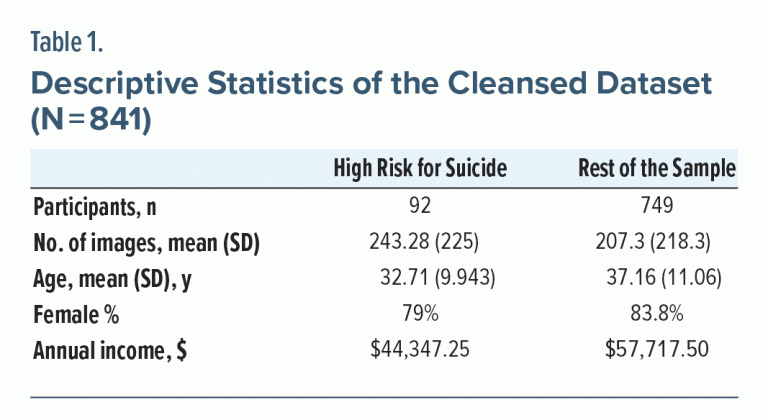Screen dimensions: 768x420
Task: Click the 243.28 (225) images cell
Action: 420,243
